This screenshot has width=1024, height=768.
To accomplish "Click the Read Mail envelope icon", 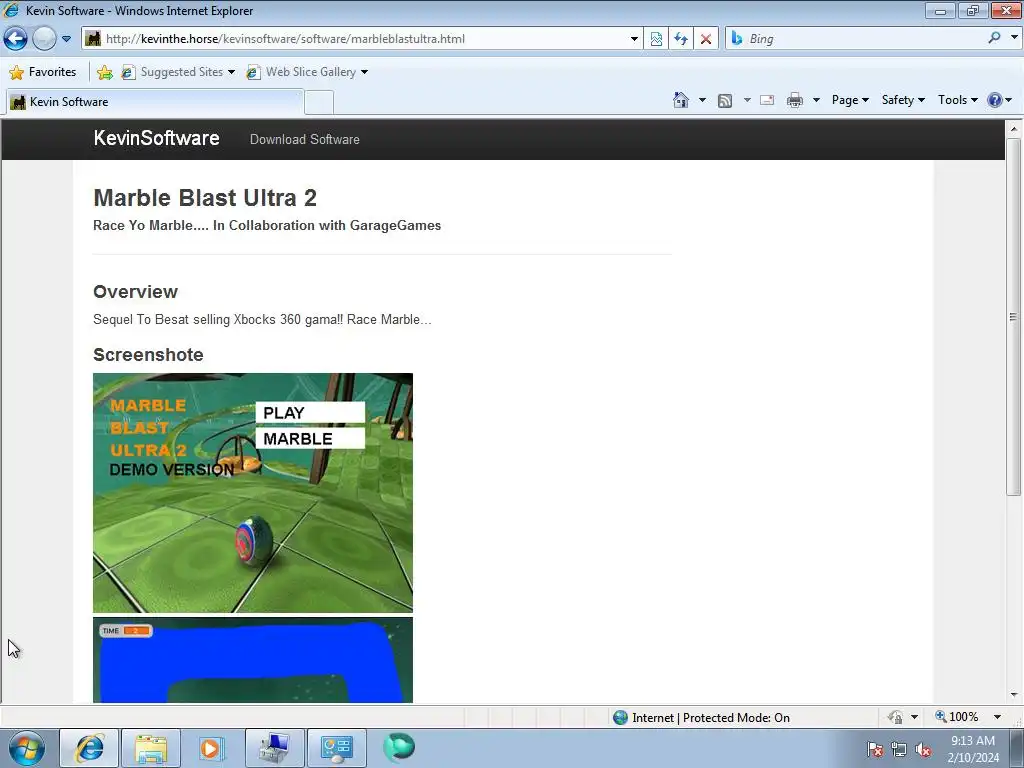I will pyautogui.click(x=767, y=100).
